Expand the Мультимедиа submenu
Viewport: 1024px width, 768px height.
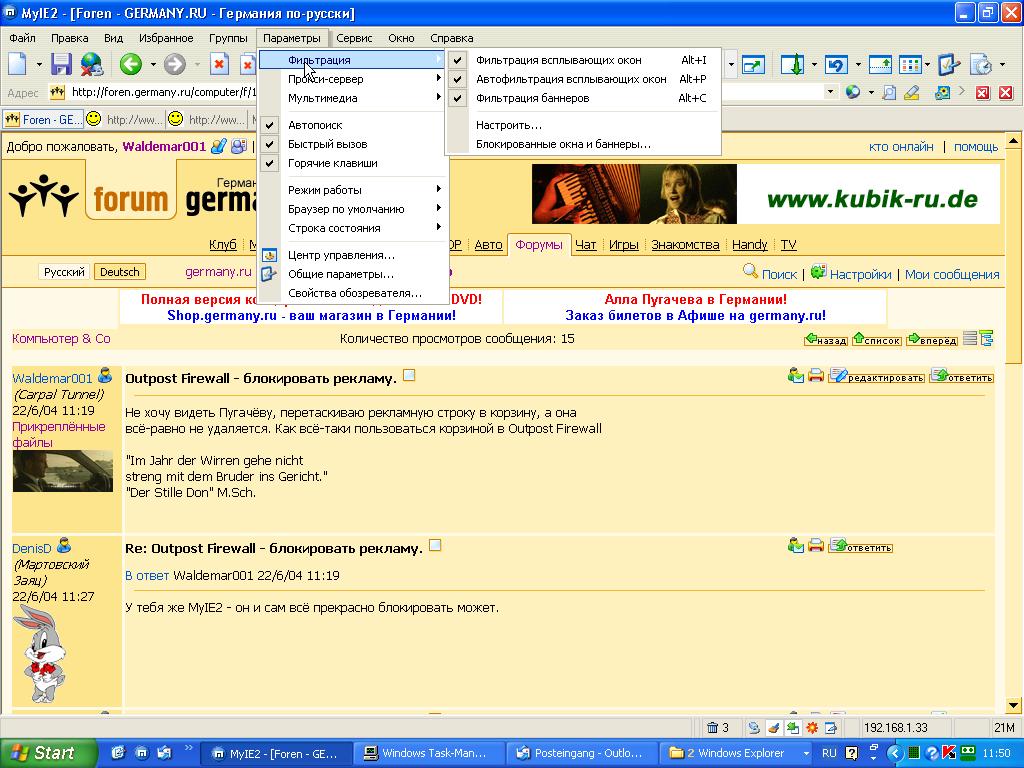353,98
